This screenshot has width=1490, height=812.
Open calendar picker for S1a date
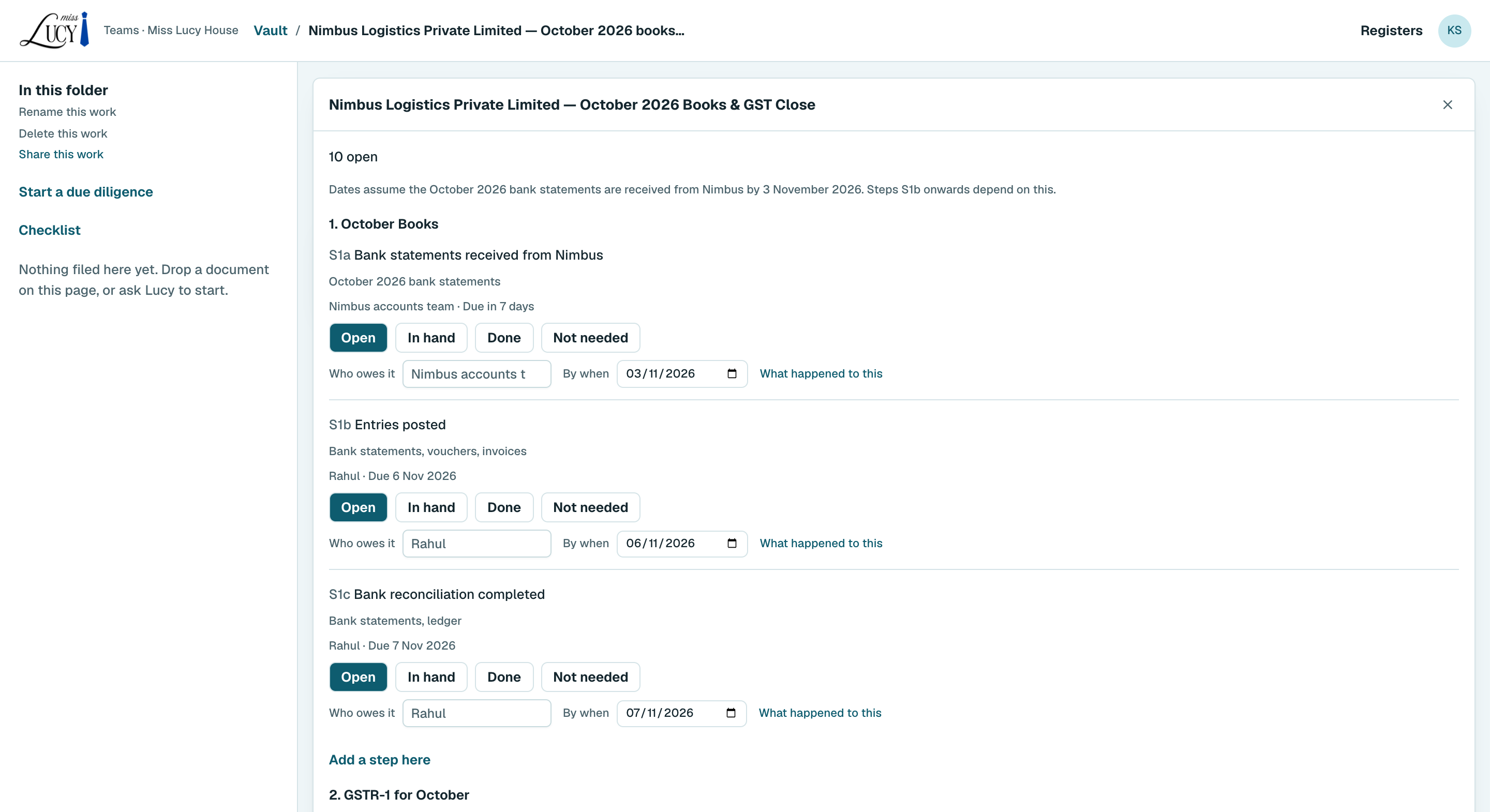[732, 373]
